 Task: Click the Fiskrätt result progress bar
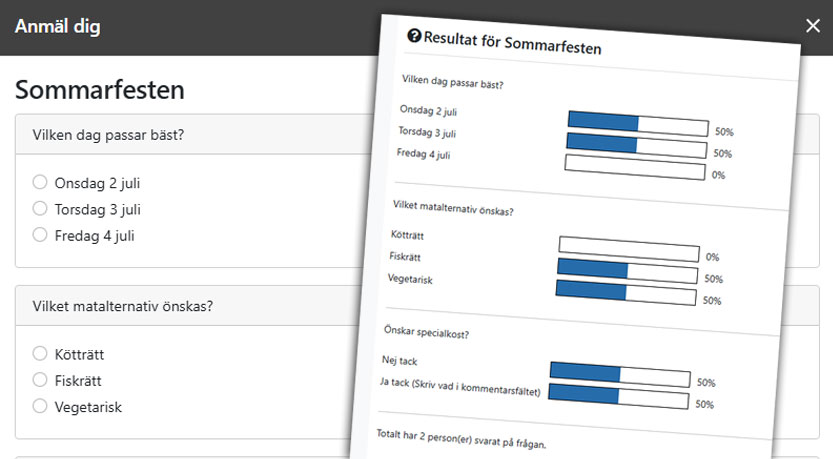[x=626, y=271]
